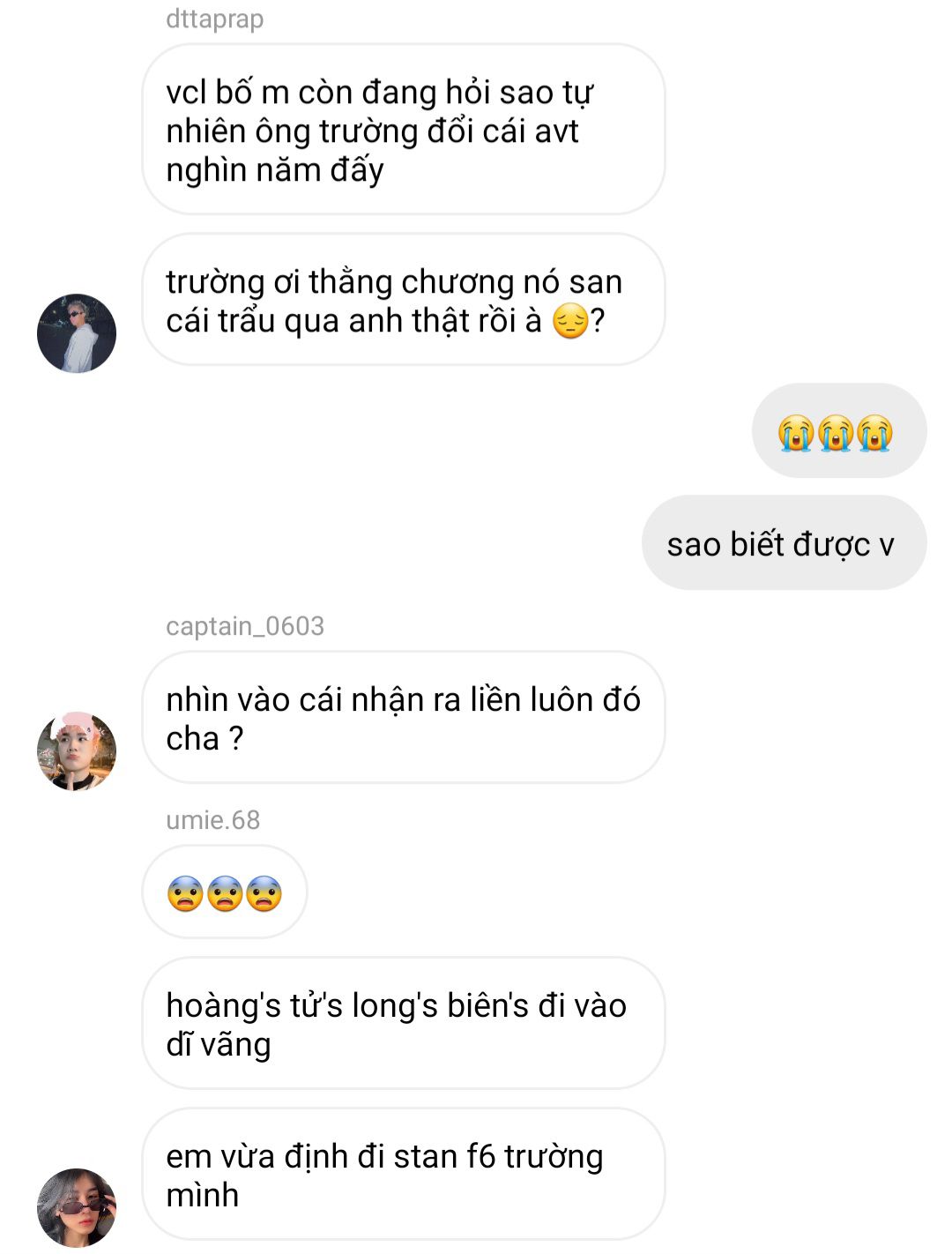Tap the three fearful face emojis bubble
This screenshot has width=952, height=1254.
(225, 892)
